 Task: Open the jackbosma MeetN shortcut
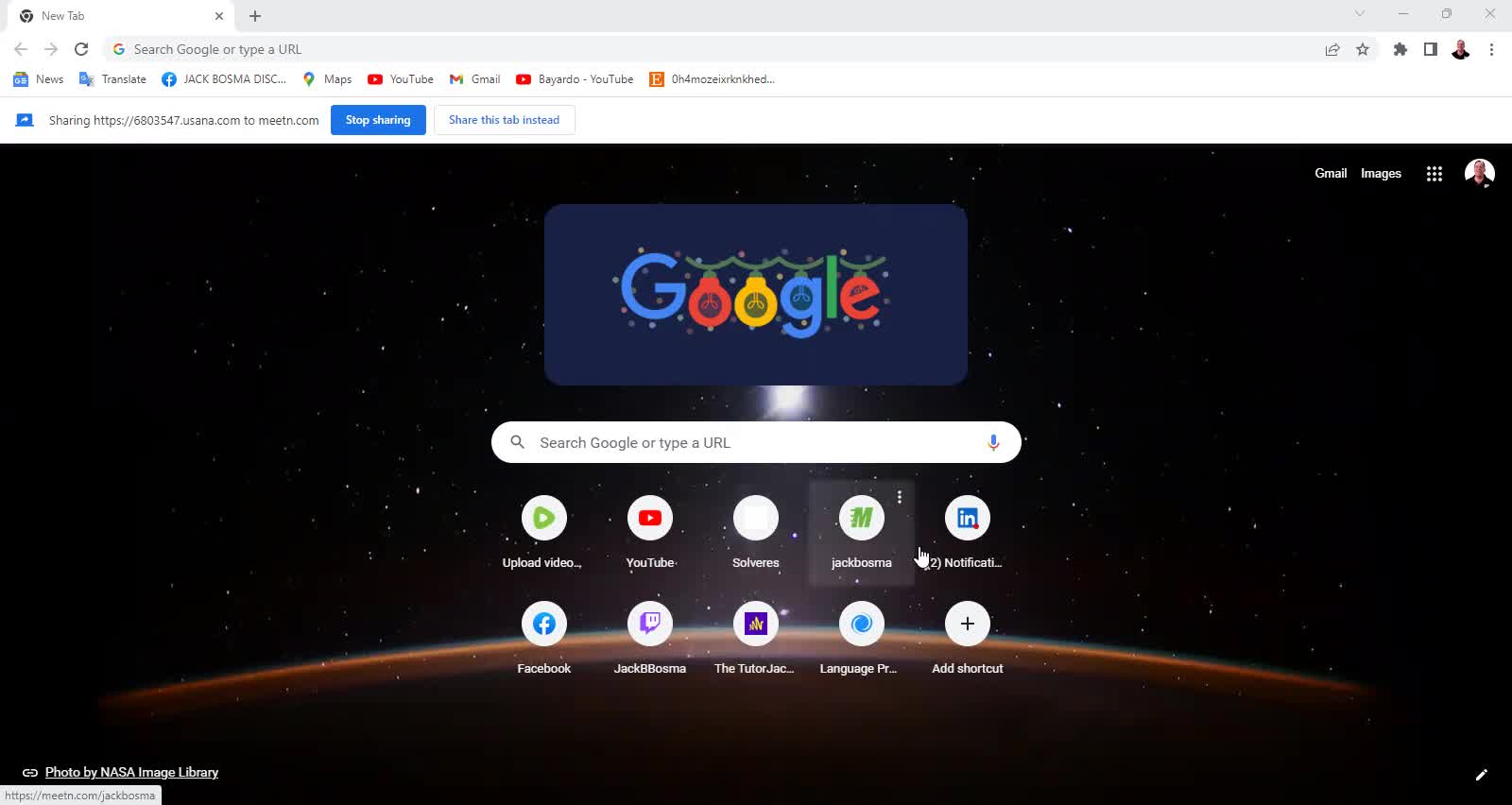(x=862, y=533)
